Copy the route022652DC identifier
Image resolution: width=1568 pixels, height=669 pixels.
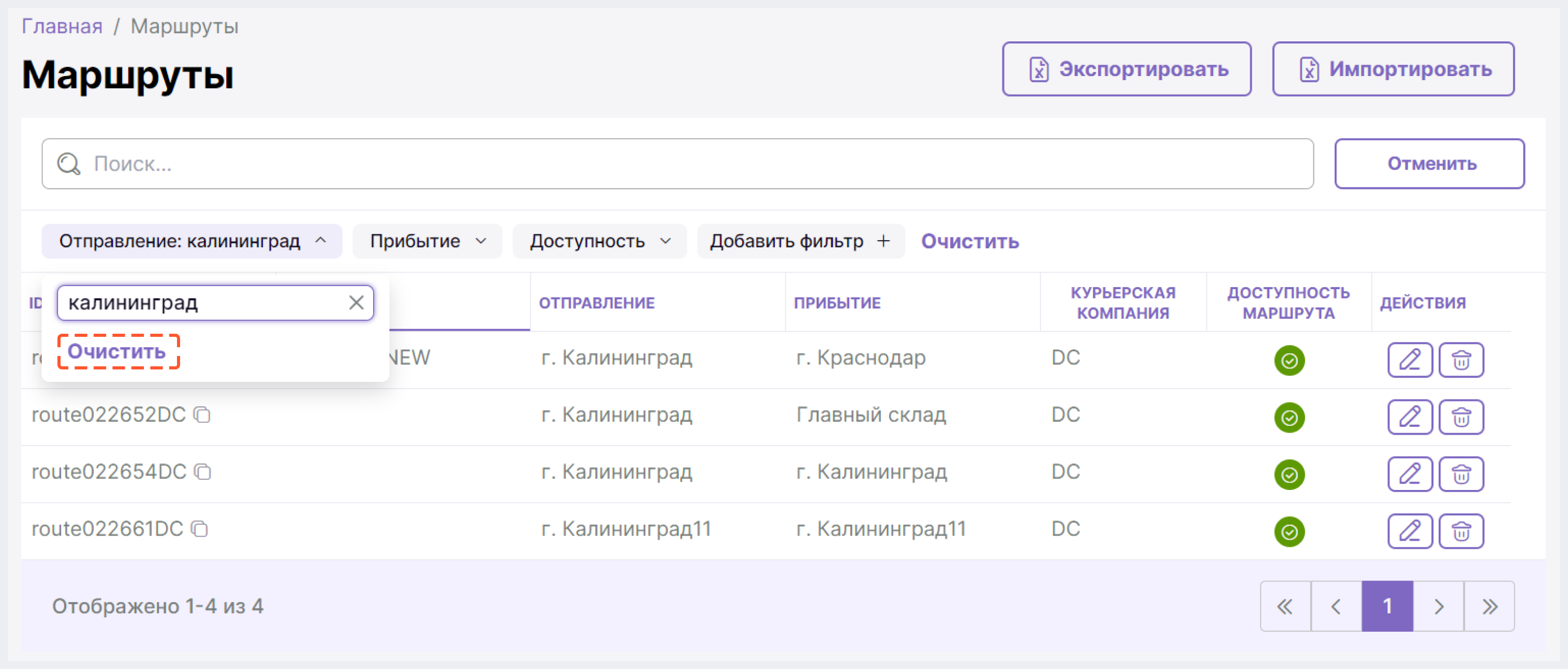click(x=202, y=415)
